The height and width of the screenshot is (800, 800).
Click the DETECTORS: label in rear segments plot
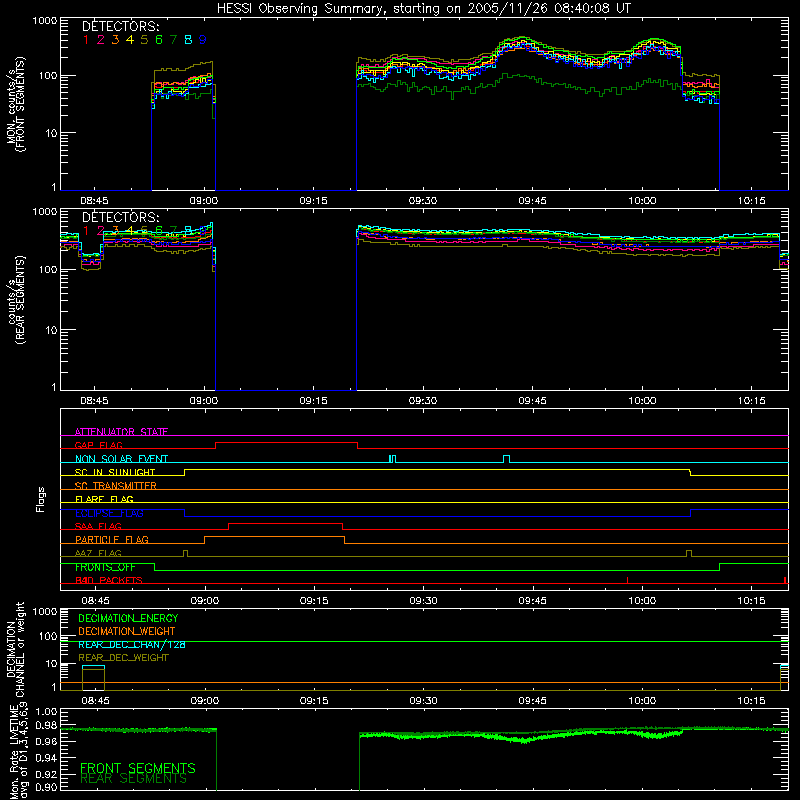pos(121,217)
